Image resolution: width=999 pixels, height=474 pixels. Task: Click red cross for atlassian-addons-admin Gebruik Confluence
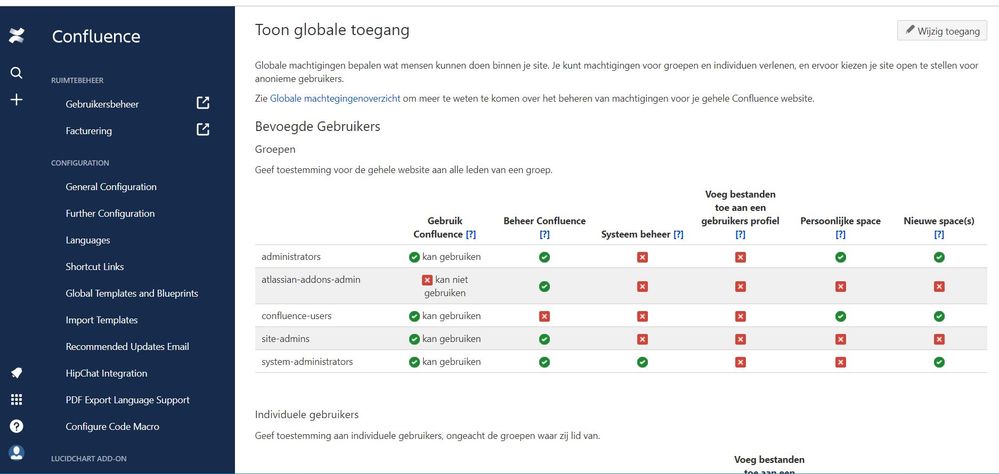point(427,280)
